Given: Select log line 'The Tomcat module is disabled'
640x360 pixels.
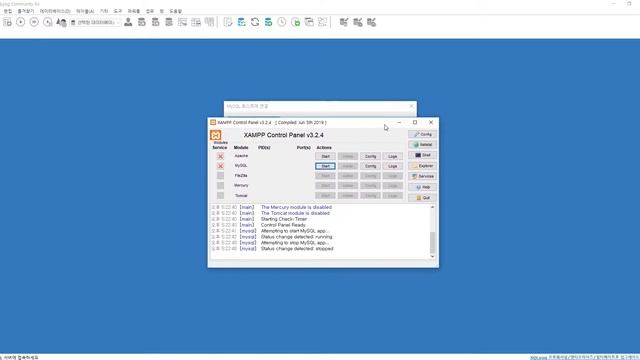Looking at the screenshot, I should tap(295, 213).
